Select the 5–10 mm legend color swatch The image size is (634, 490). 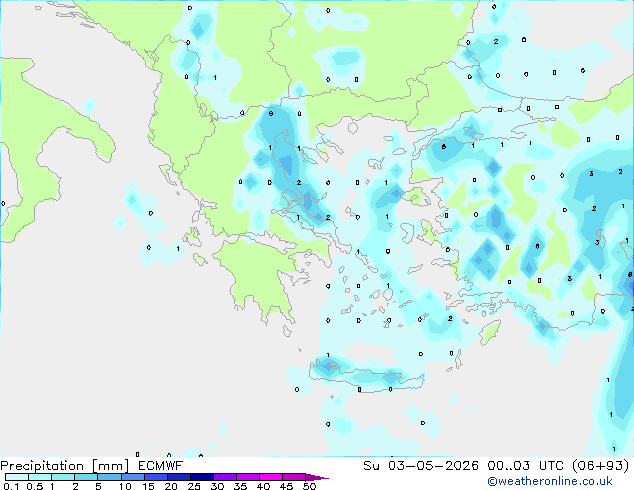point(109,477)
